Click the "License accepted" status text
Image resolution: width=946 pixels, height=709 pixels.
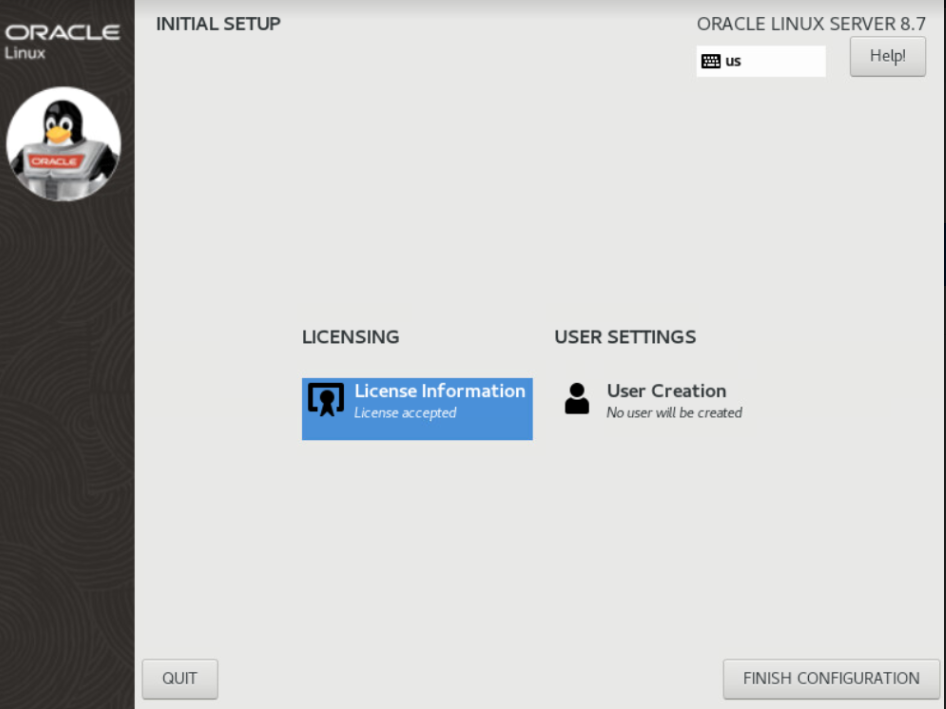pyautogui.click(x=405, y=413)
